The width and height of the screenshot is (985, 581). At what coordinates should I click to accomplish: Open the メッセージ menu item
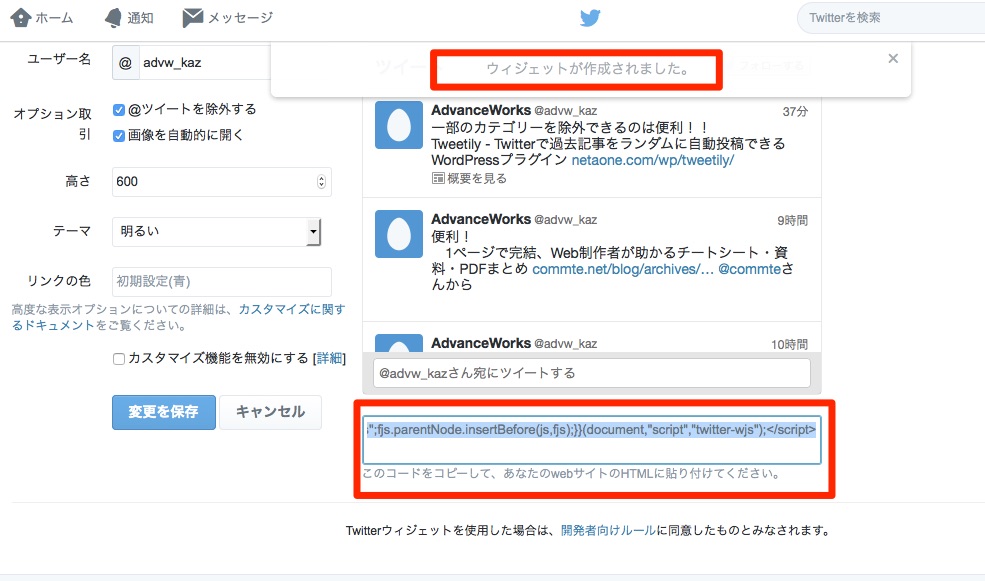pyautogui.click(x=227, y=18)
